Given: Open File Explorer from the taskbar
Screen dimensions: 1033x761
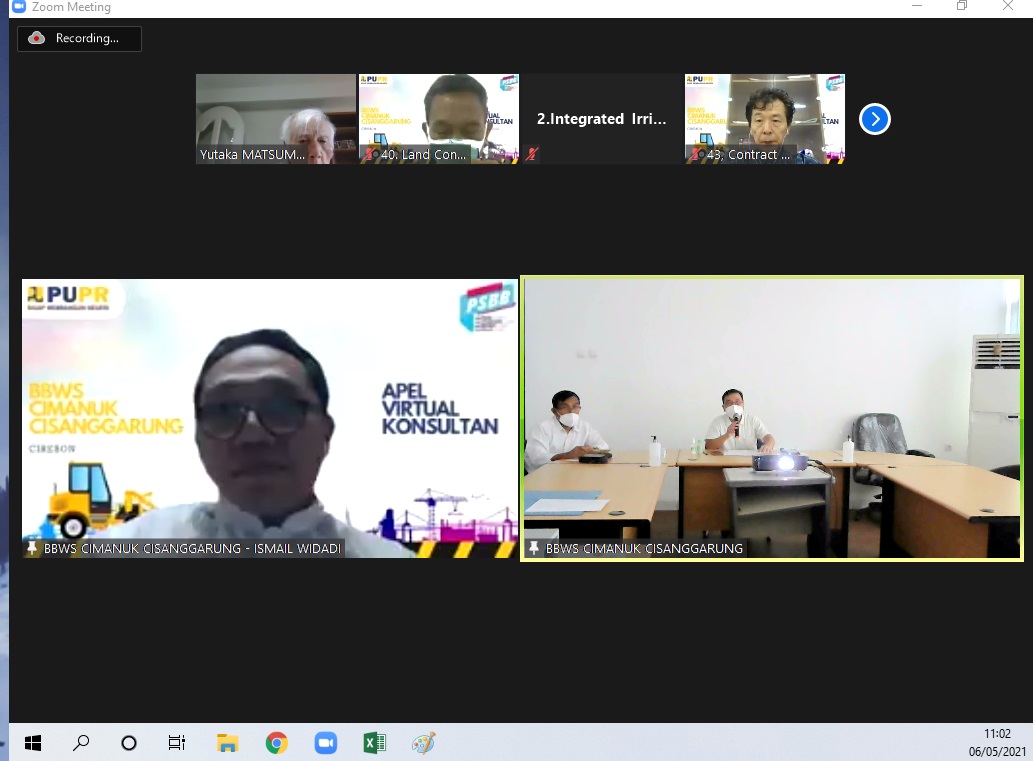Looking at the screenshot, I should coord(227,743).
